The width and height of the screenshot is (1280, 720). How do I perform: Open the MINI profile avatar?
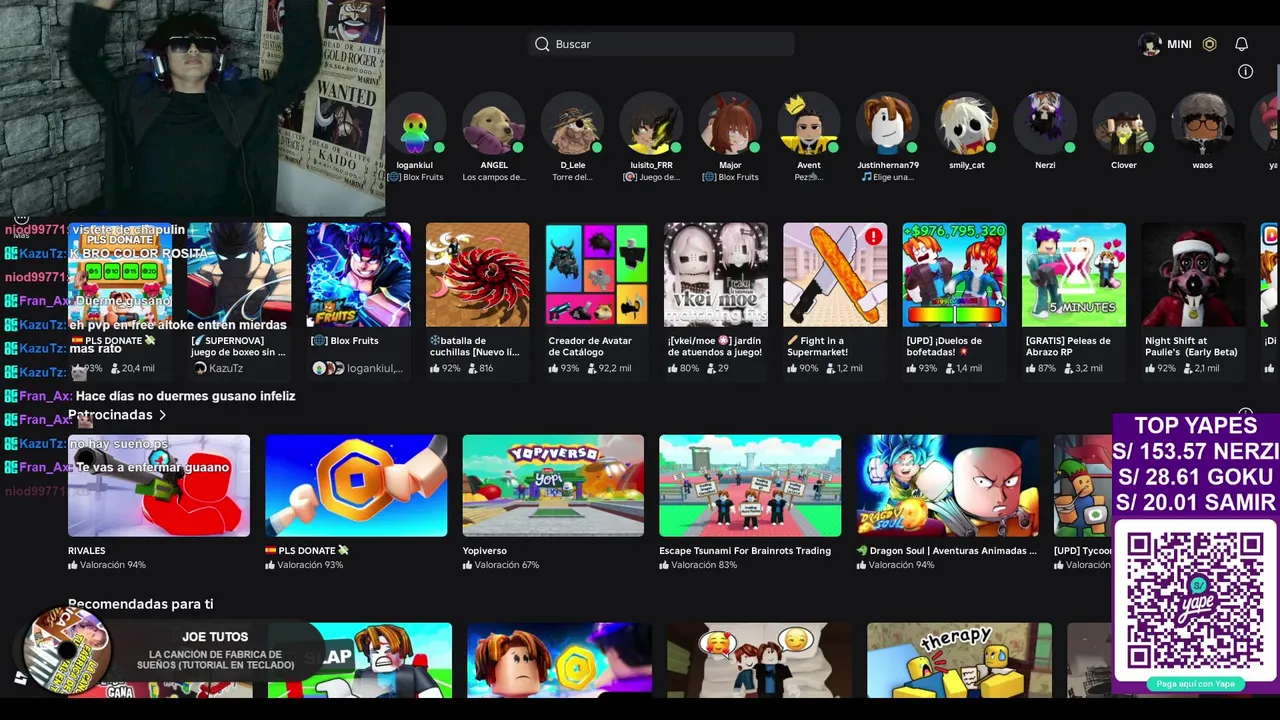pyautogui.click(x=1150, y=44)
